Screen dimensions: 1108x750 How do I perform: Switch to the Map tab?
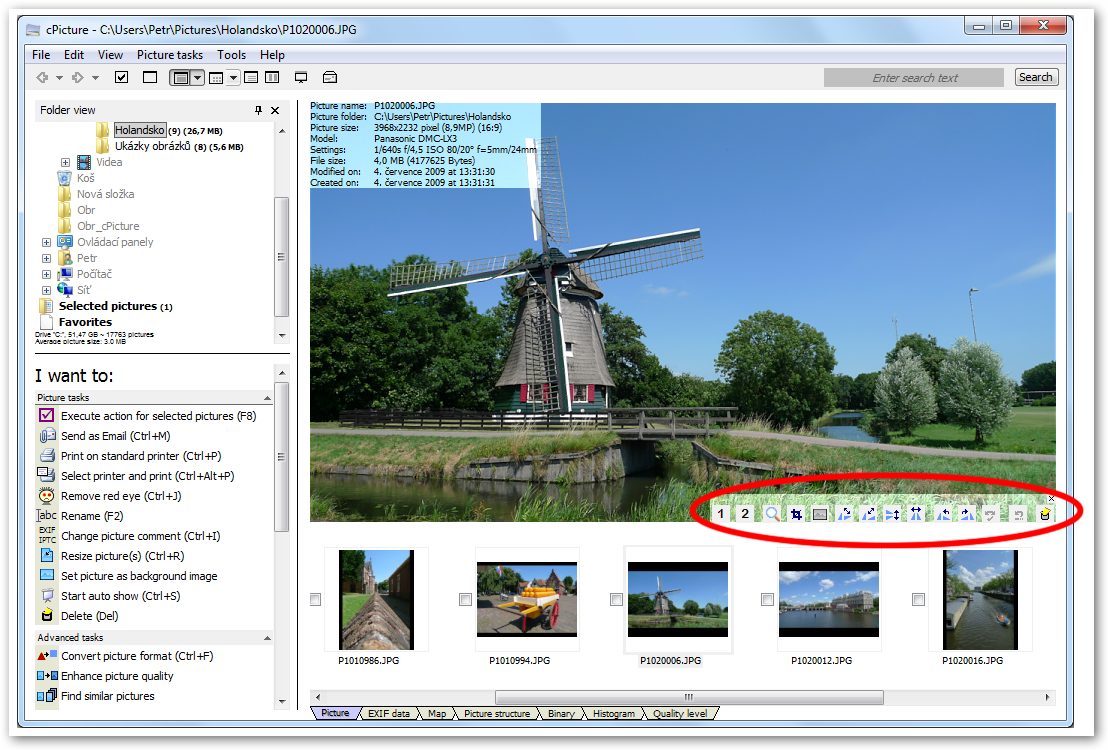pyautogui.click(x=437, y=714)
